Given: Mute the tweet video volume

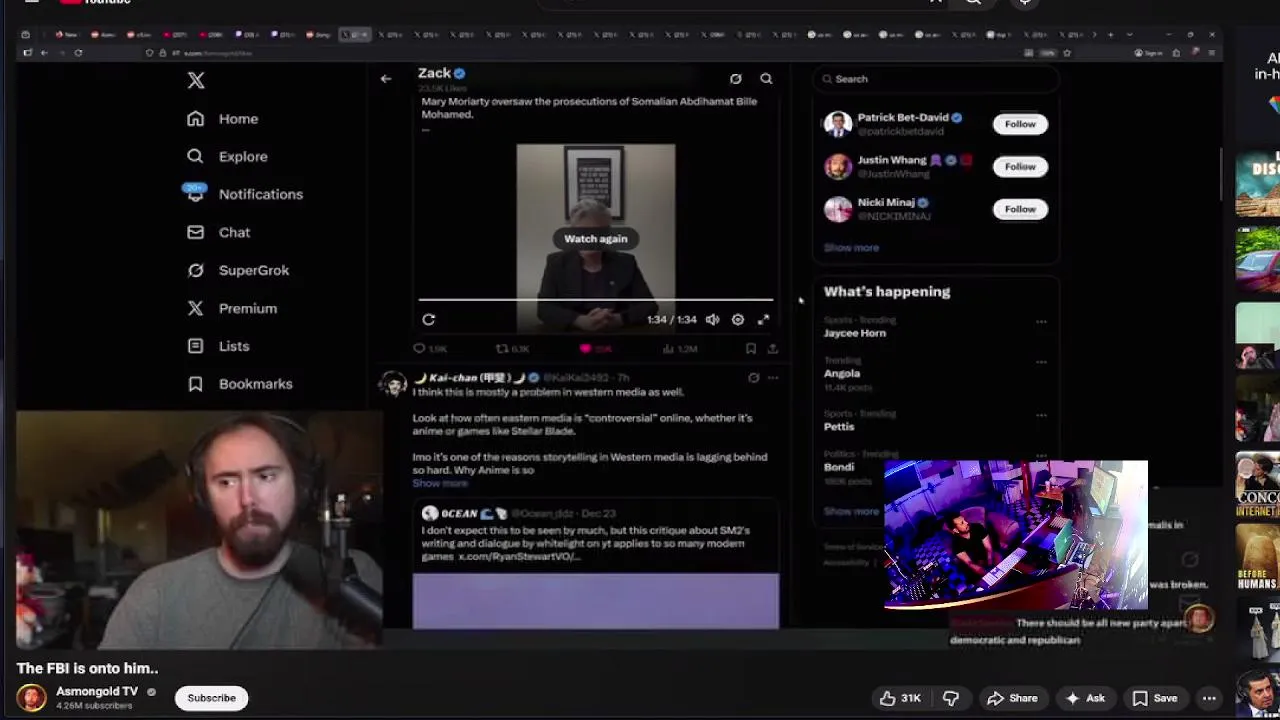Looking at the screenshot, I should pos(712,320).
